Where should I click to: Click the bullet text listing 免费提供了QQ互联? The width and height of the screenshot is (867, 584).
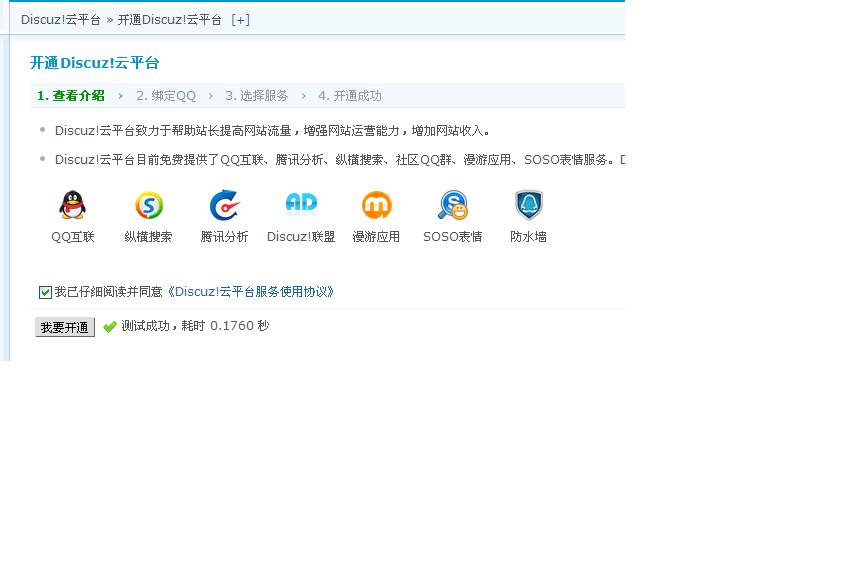[340, 160]
